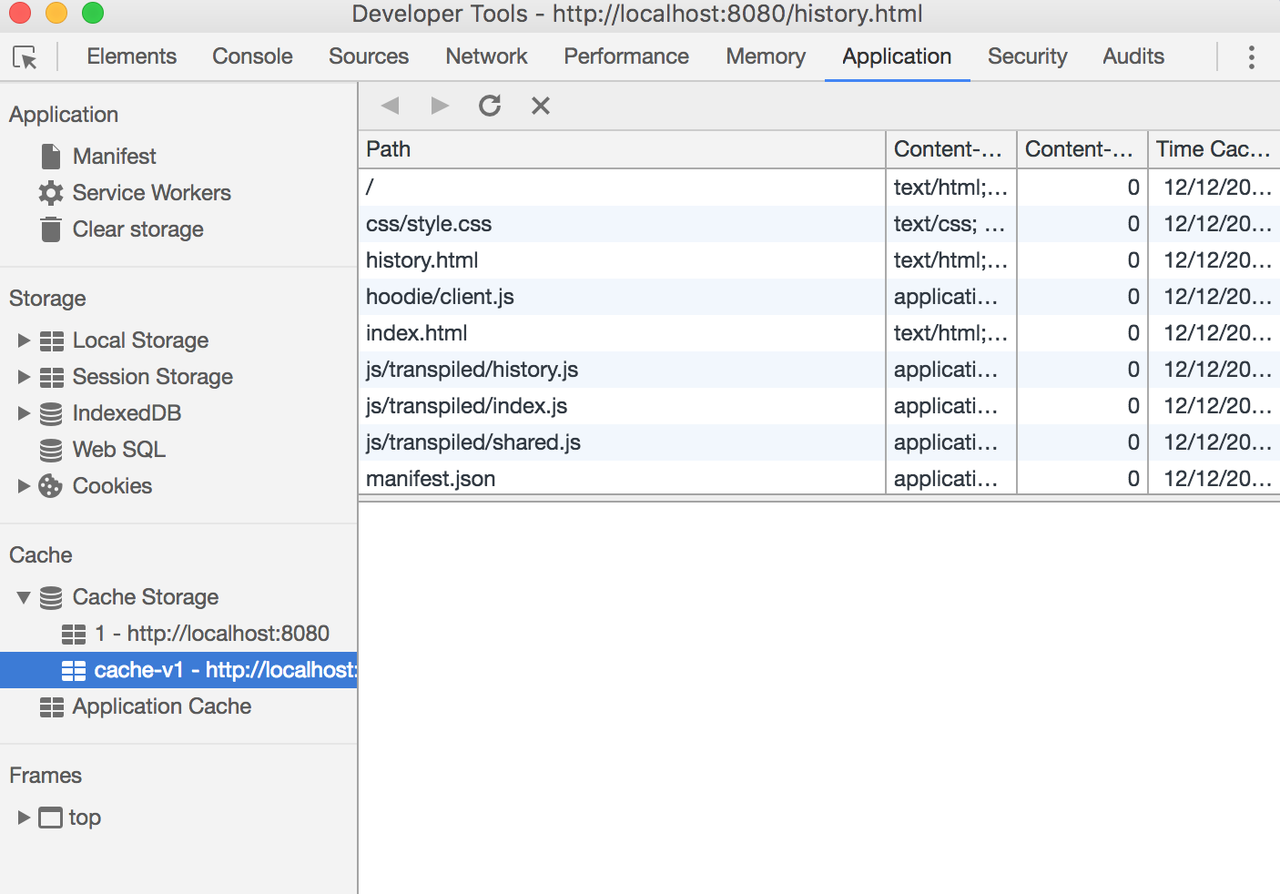
Task: Click the top frame window icon
Action: (x=51, y=818)
